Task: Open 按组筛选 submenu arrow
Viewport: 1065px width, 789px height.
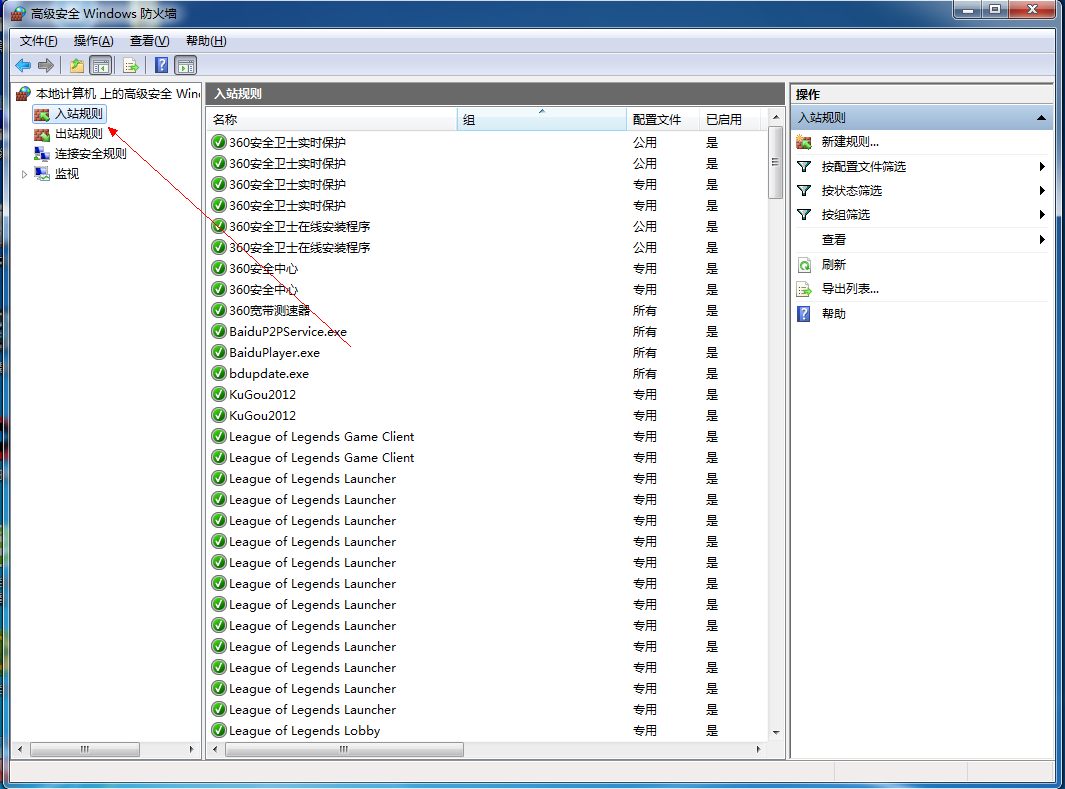Action: point(1042,215)
